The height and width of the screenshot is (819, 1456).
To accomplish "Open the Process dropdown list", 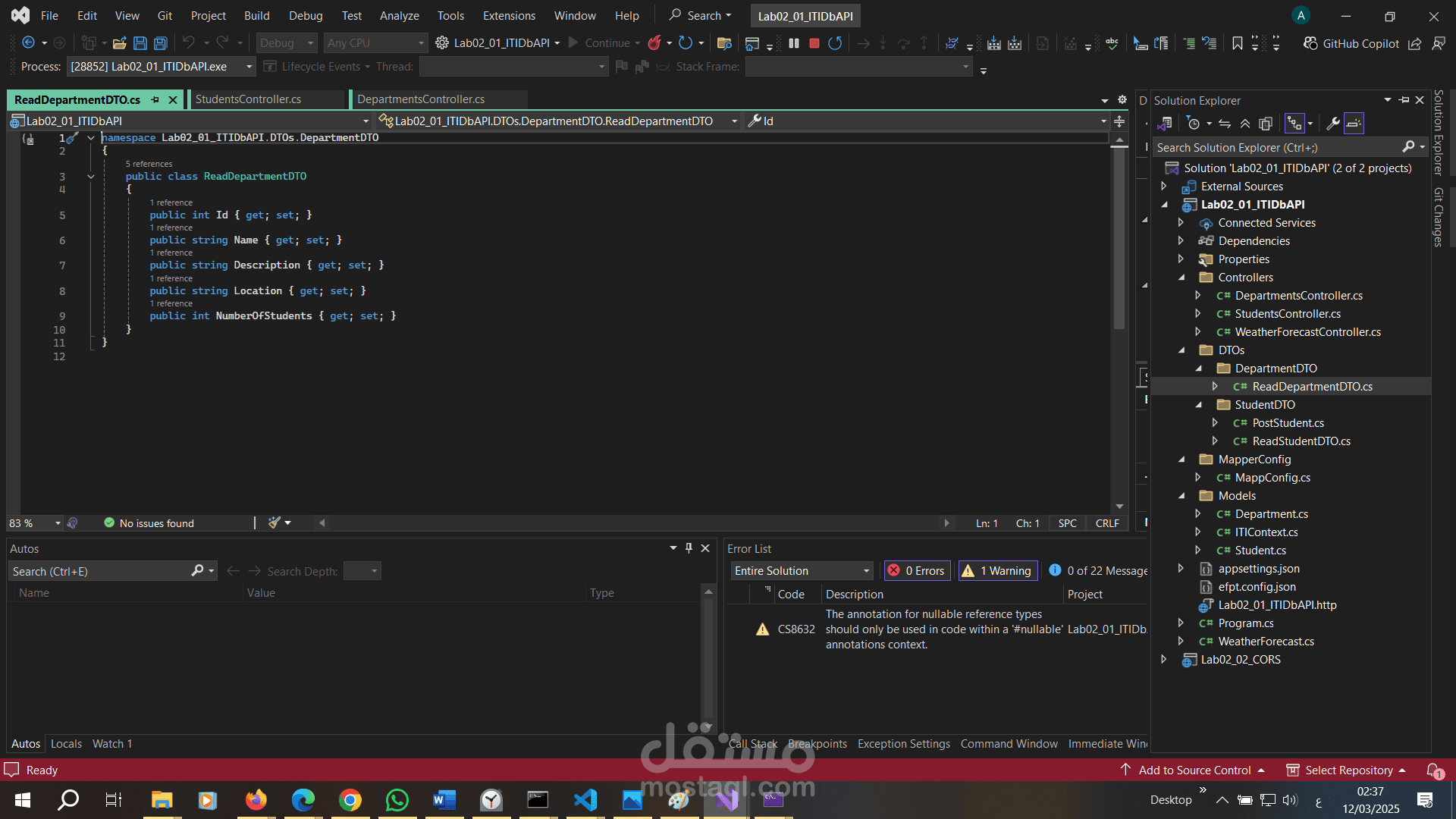I will click(x=162, y=67).
